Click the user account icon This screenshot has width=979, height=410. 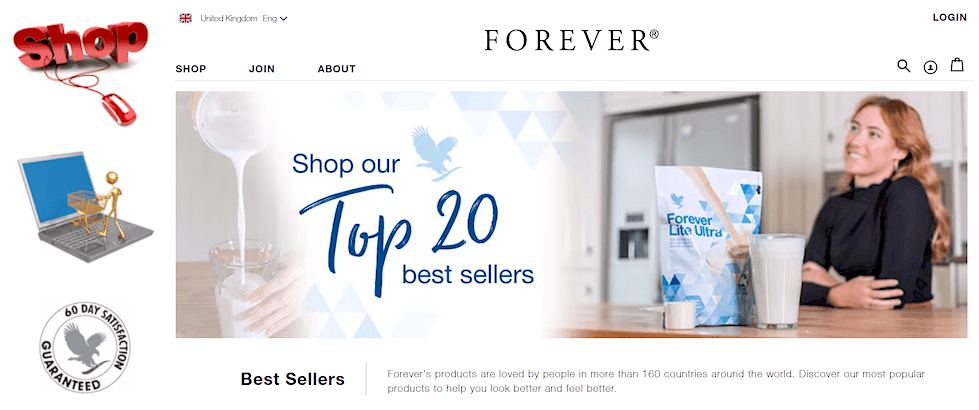[930, 67]
